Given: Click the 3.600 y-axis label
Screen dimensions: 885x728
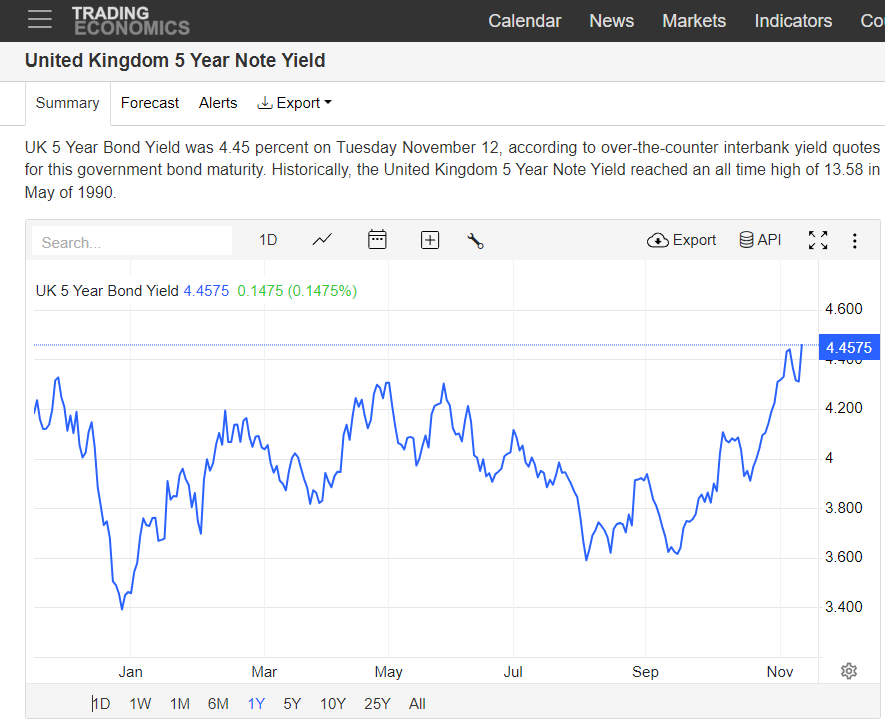Looking at the screenshot, I should coord(844,556).
